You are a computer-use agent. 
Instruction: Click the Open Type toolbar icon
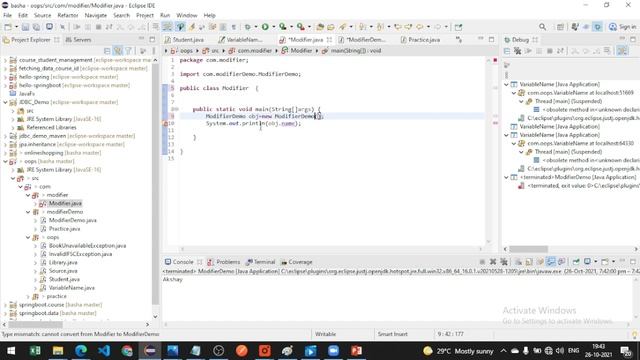[320, 27]
